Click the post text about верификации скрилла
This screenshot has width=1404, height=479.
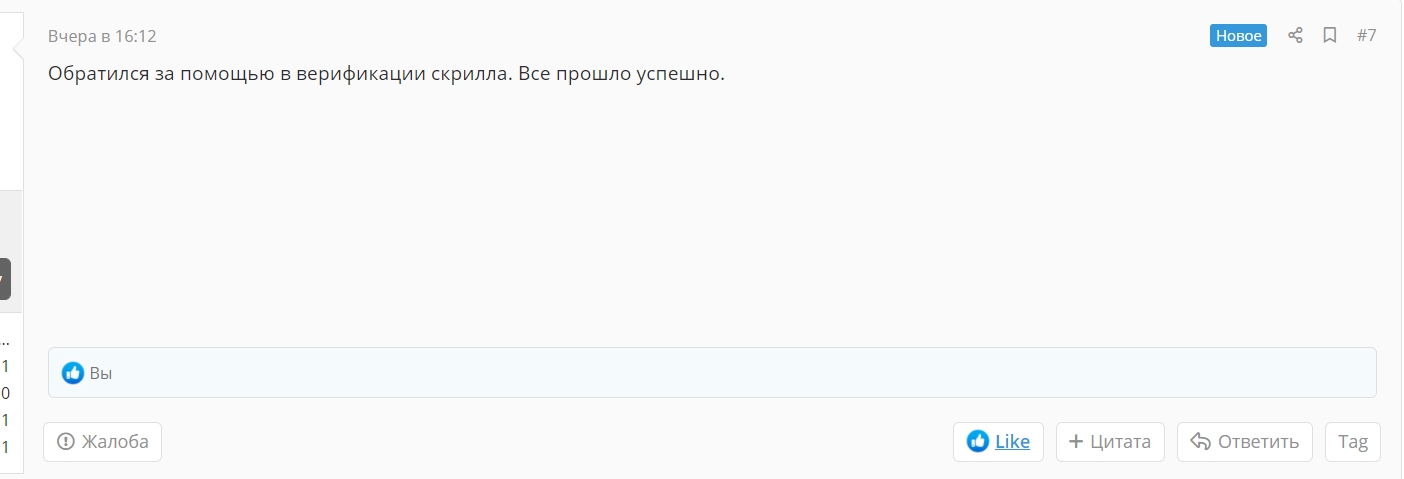pyautogui.click(x=385, y=74)
